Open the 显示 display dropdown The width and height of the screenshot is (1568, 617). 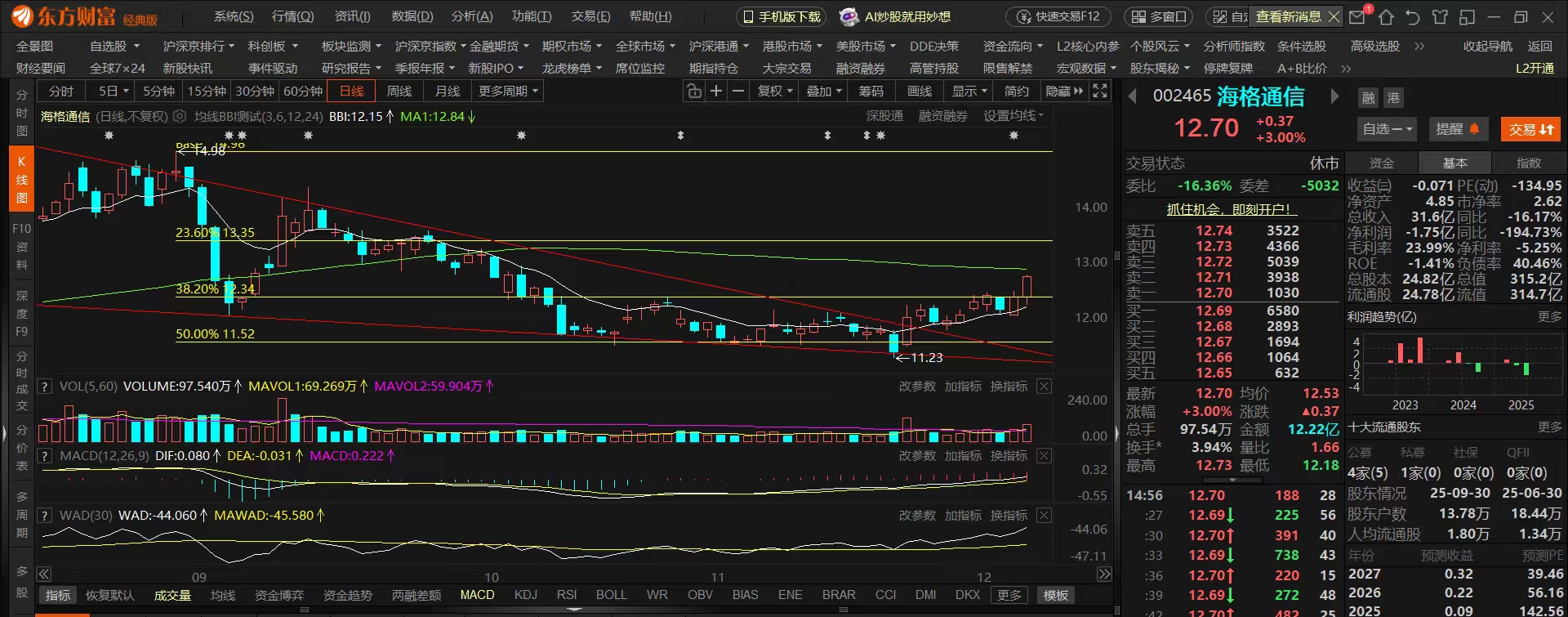(969, 91)
